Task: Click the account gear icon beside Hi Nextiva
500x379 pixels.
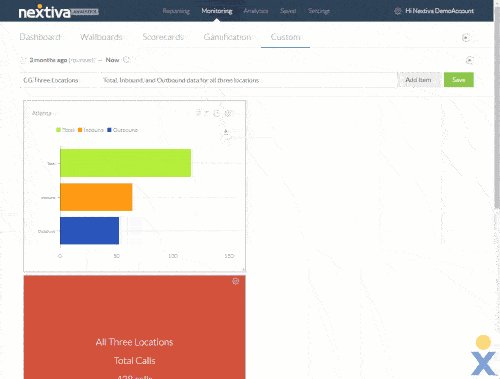Action: [398, 11]
